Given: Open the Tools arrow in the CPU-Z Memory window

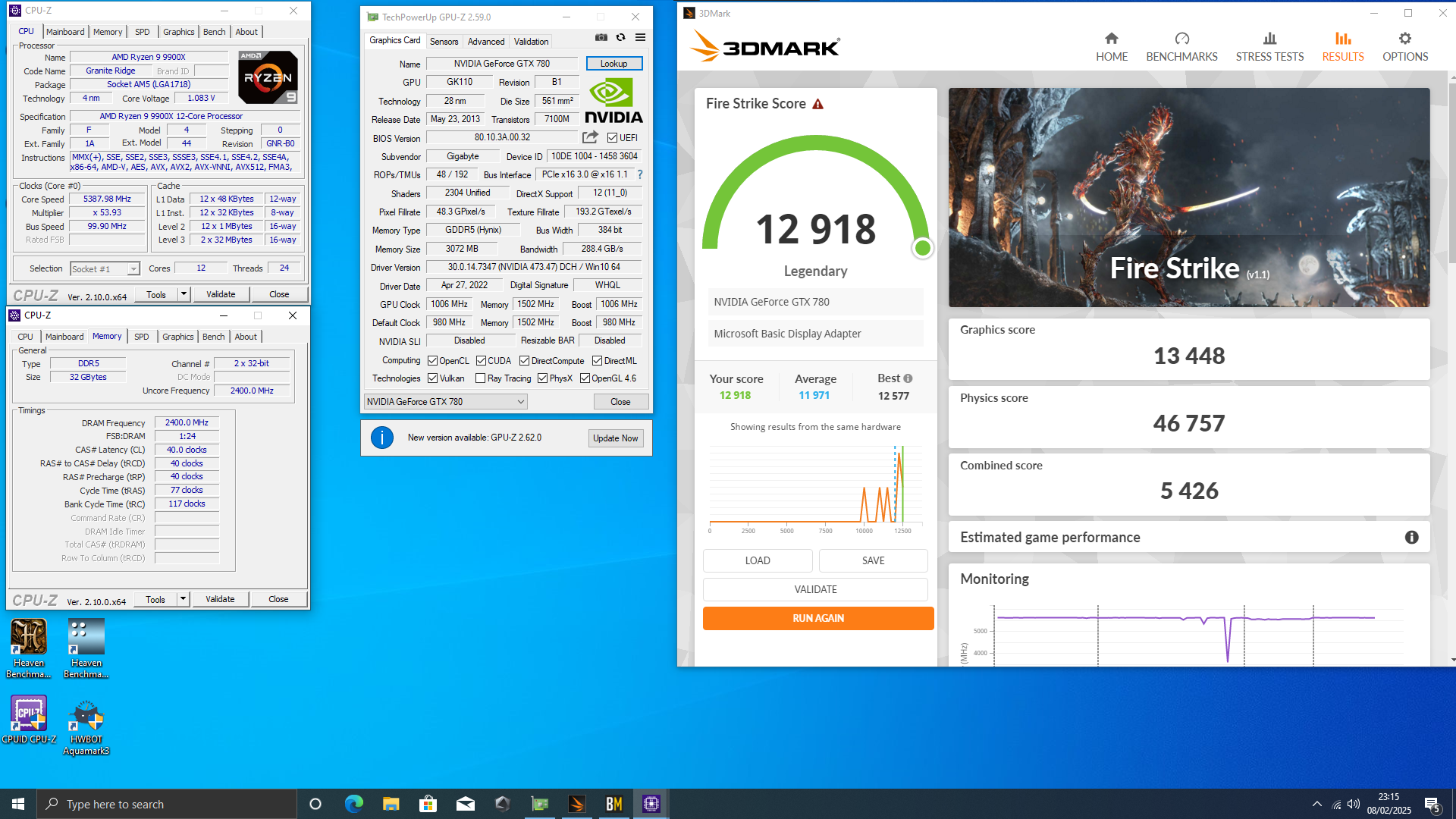Looking at the screenshot, I should 183,599.
